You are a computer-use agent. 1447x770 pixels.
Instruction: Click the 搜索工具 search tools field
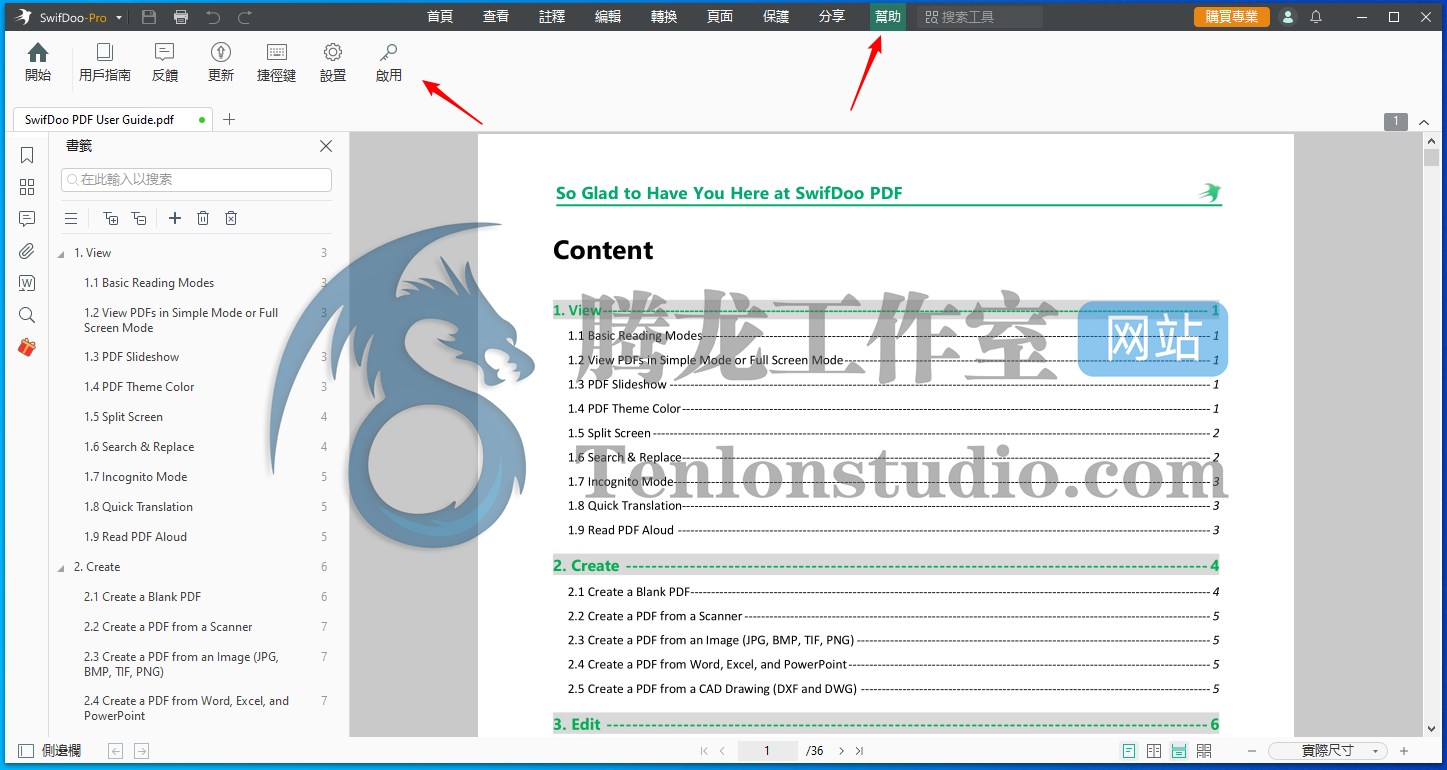point(980,17)
